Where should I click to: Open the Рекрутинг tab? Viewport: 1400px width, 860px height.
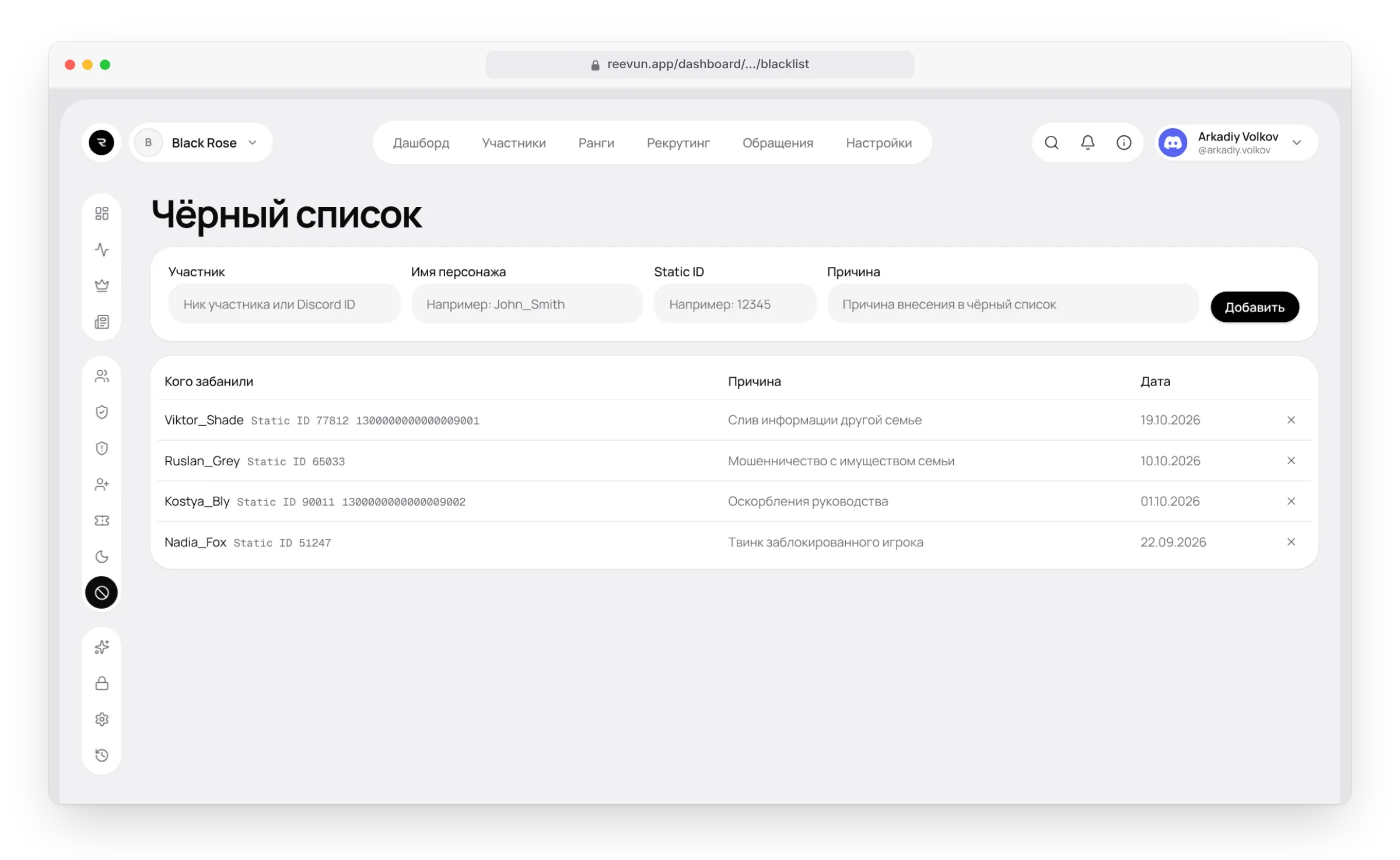[x=678, y=143]
